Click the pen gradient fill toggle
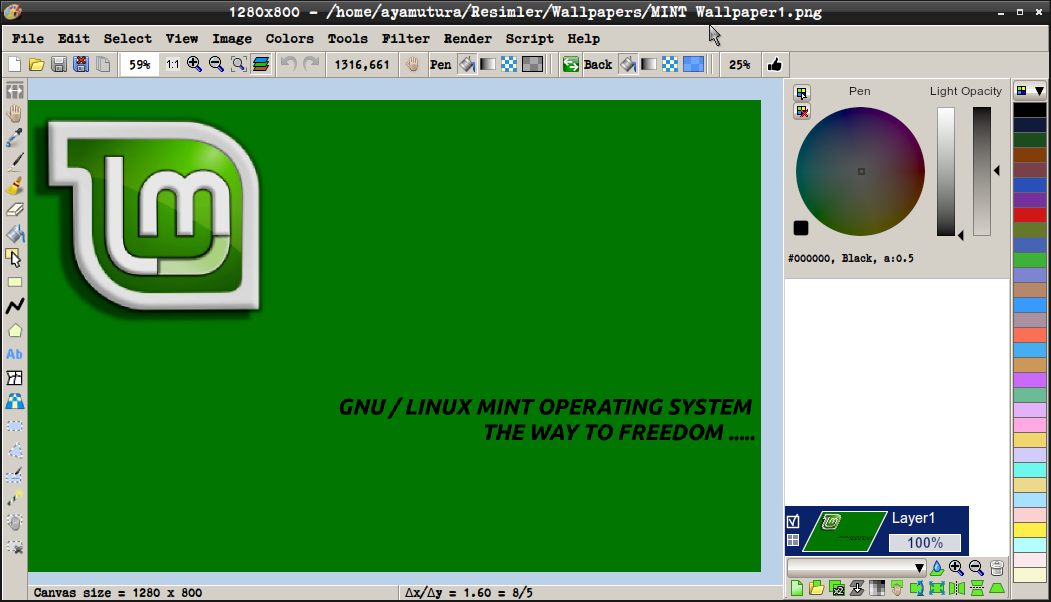Image resolution: width=1051 pixels, height=602 pixels. click(x=488, y=64)
